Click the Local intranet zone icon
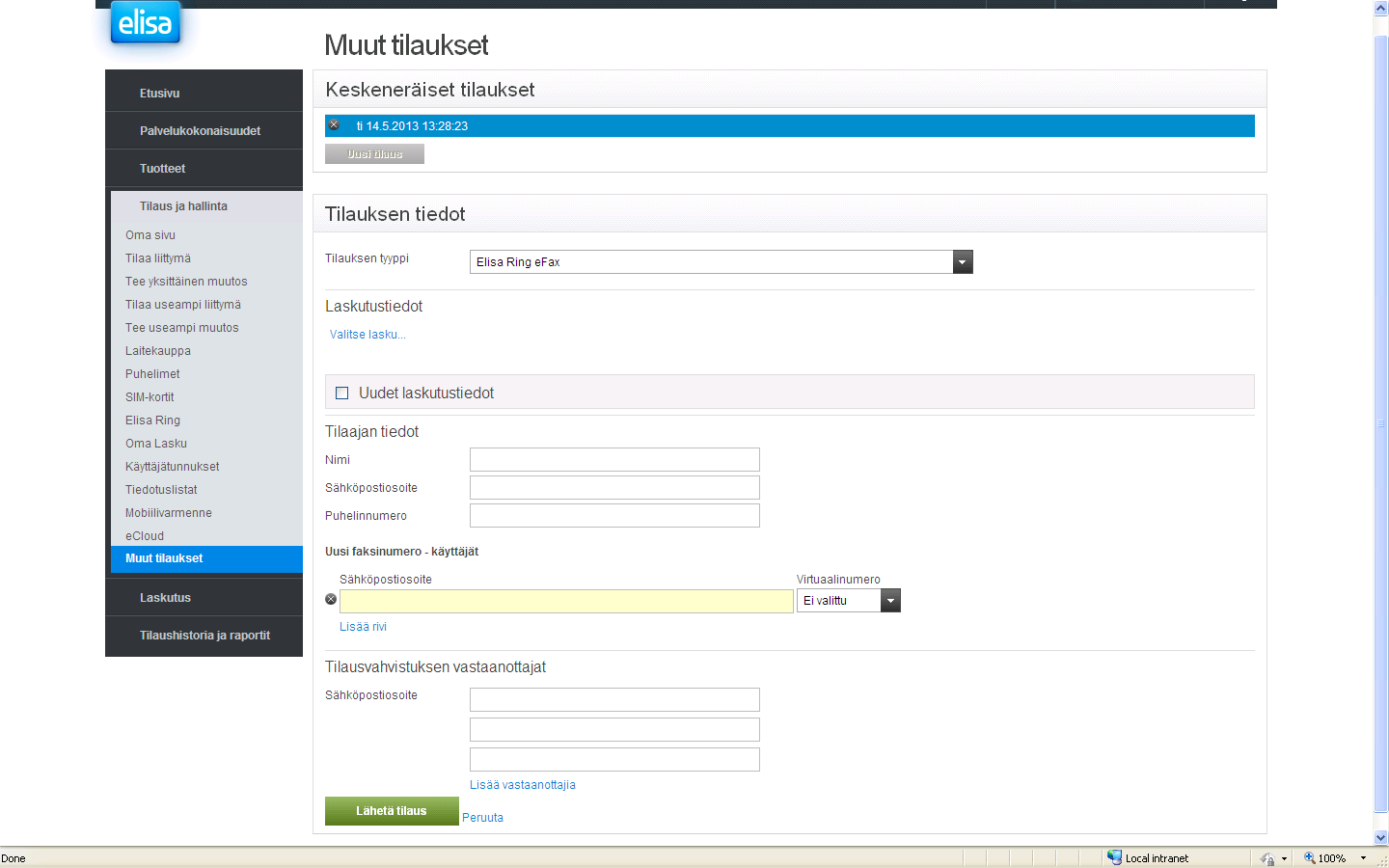The width and height of the screenshot is (1389, 868). 1114,857
